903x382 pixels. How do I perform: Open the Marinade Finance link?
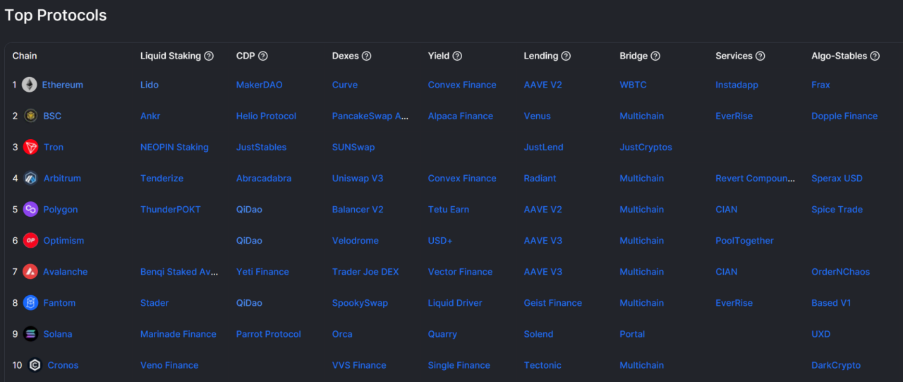[x=178, y=334]
